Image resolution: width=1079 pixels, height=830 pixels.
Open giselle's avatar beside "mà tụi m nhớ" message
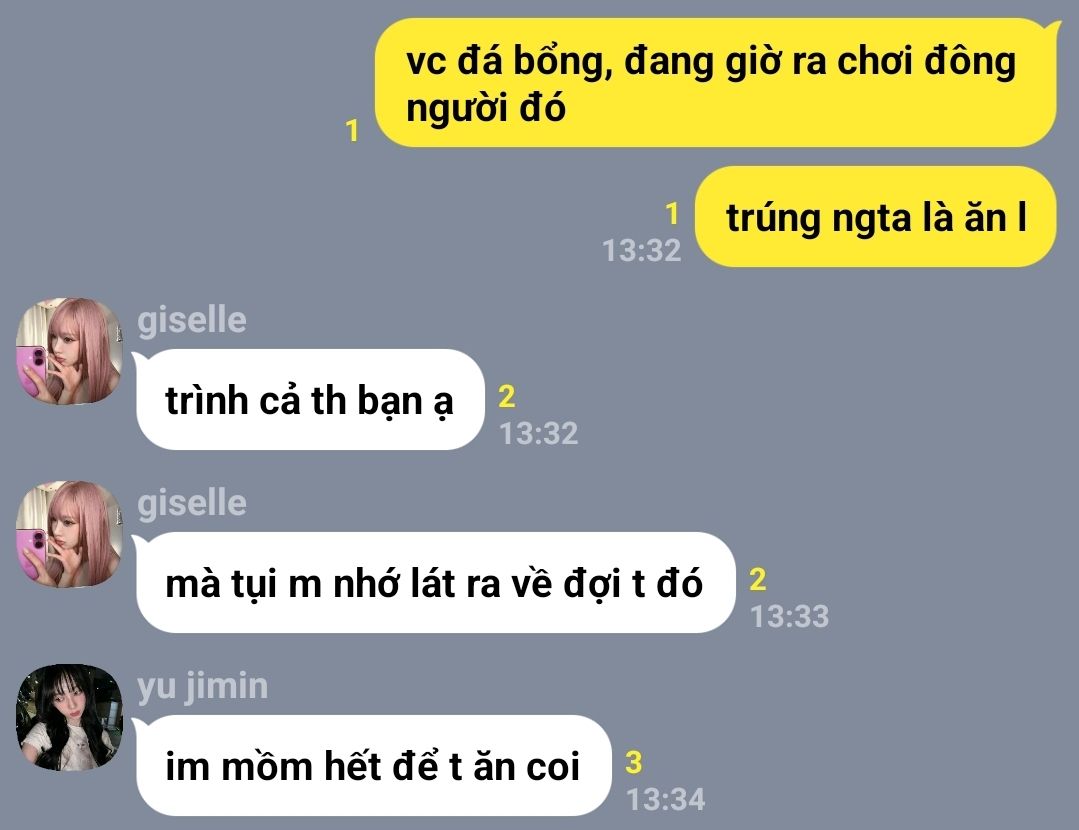69,534
